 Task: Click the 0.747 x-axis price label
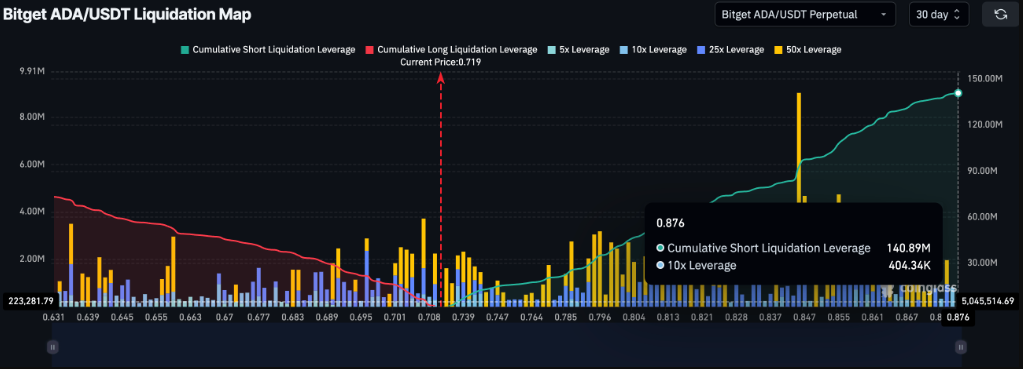coord(497,317)
